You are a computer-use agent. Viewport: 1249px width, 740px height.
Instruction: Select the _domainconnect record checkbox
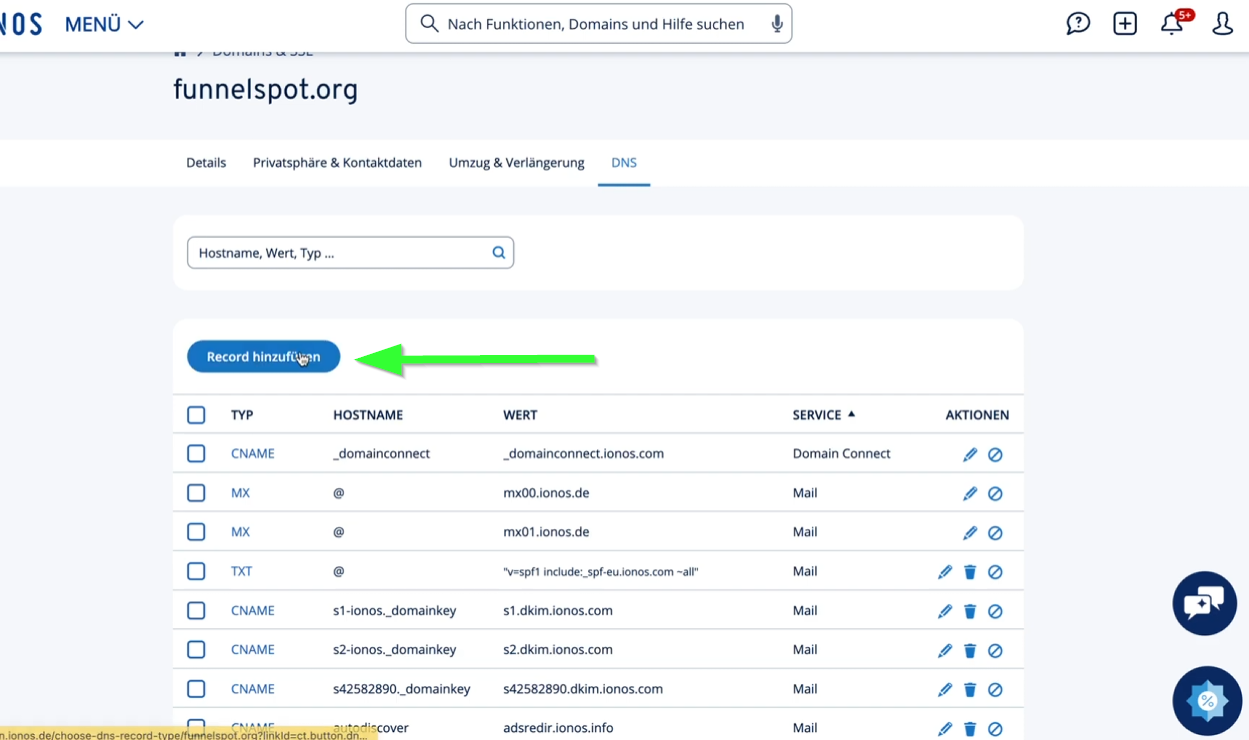pyautogui.click(x=196, y=454)
